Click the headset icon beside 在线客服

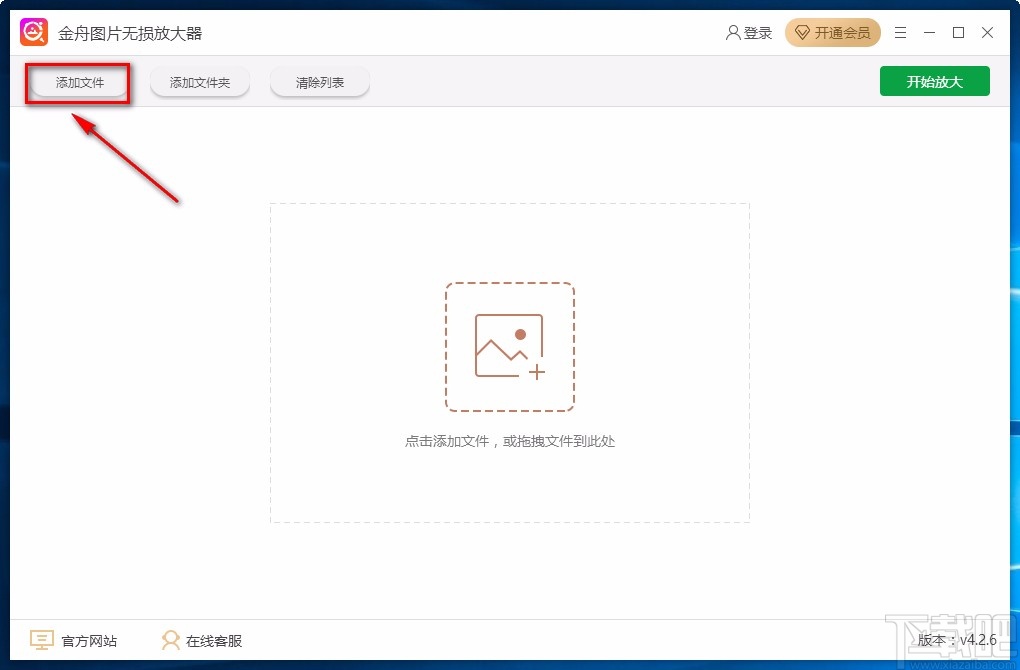170,639
